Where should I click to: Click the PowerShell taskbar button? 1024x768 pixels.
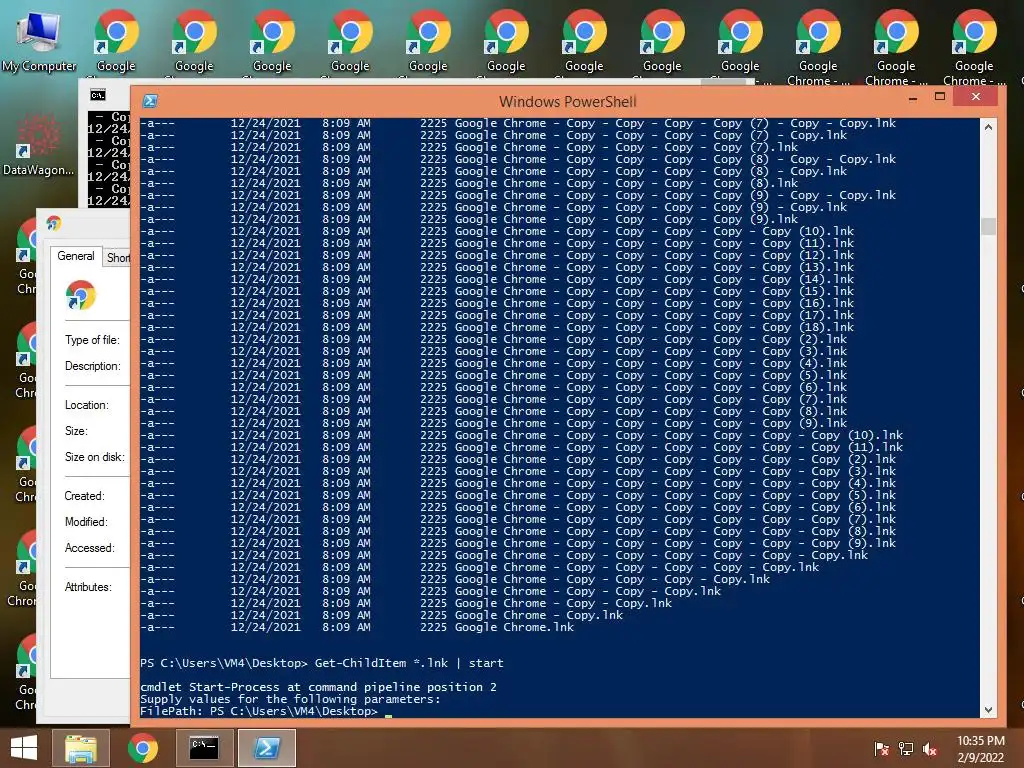point(266,747)
